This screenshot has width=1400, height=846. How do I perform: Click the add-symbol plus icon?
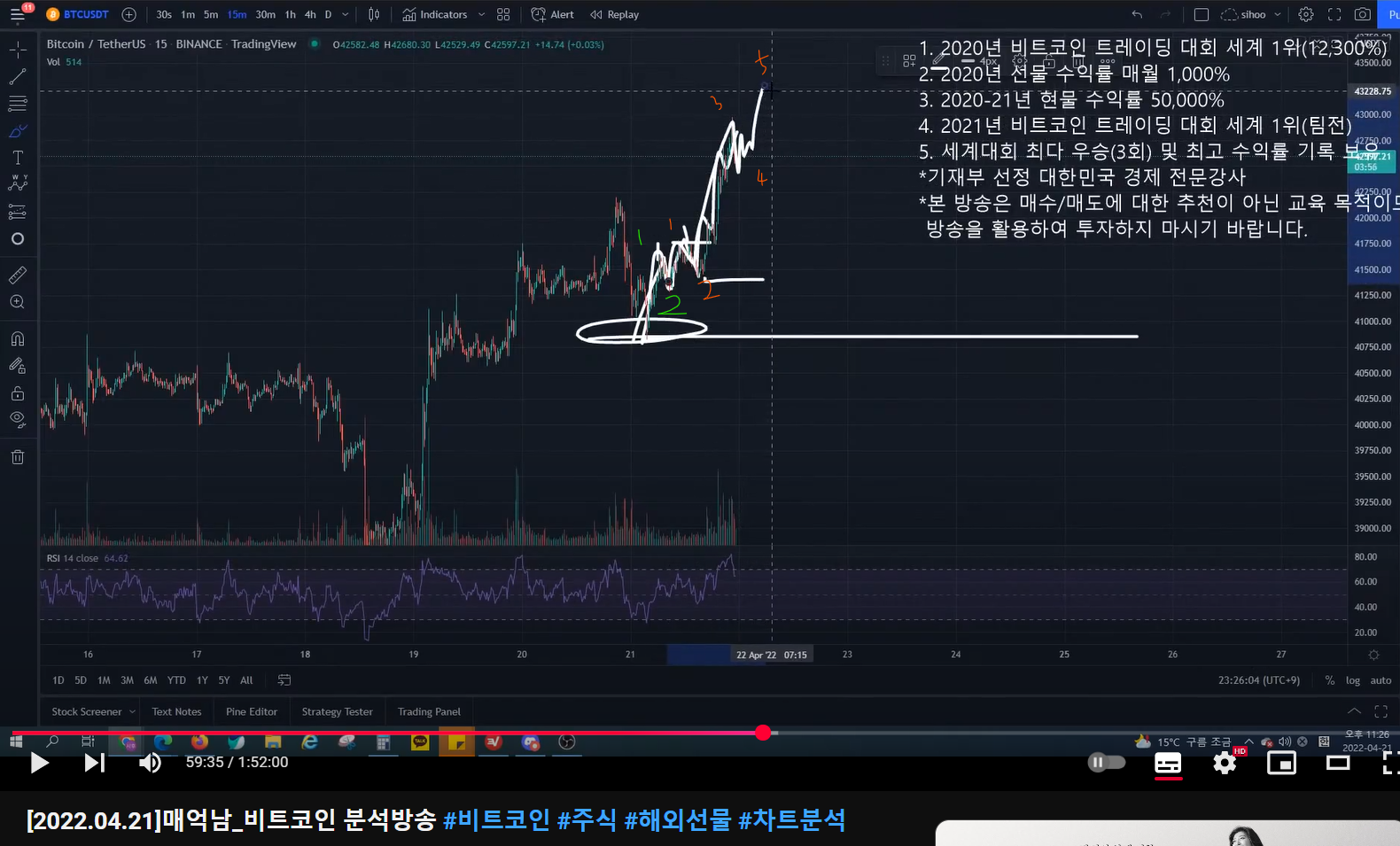point(128,15)
